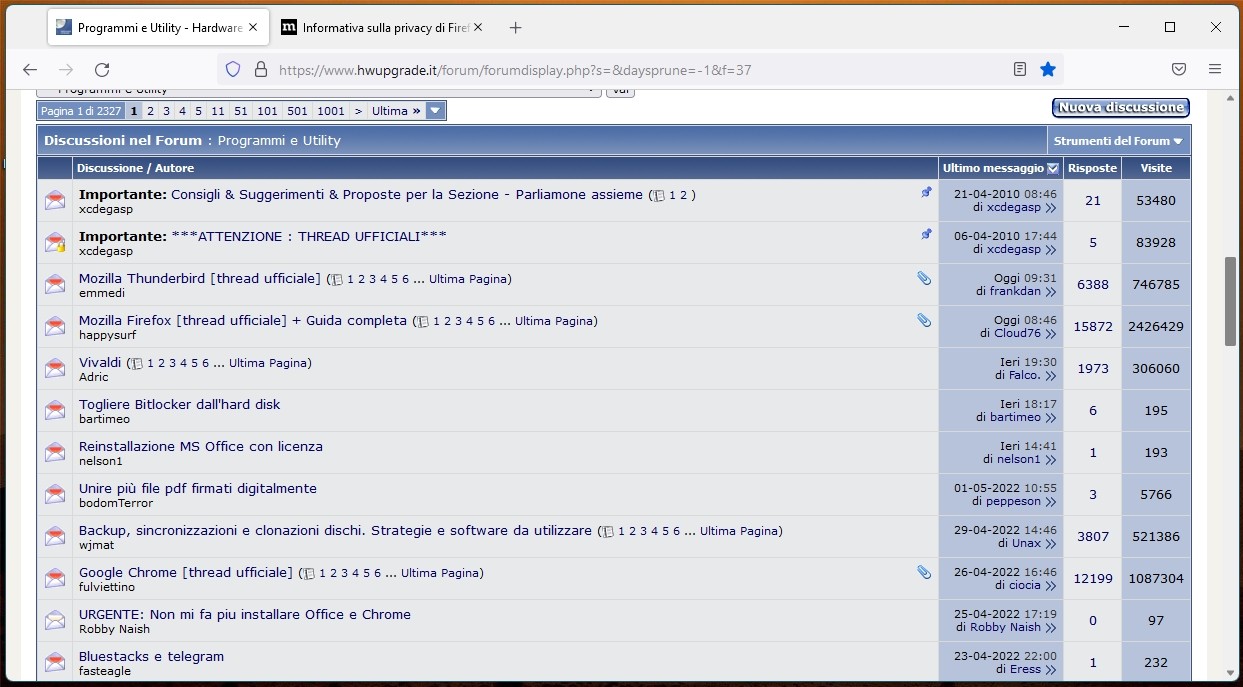The image size is (1243, 687).
Task: Go back to the previous page
Action: [x=30, y=69]
